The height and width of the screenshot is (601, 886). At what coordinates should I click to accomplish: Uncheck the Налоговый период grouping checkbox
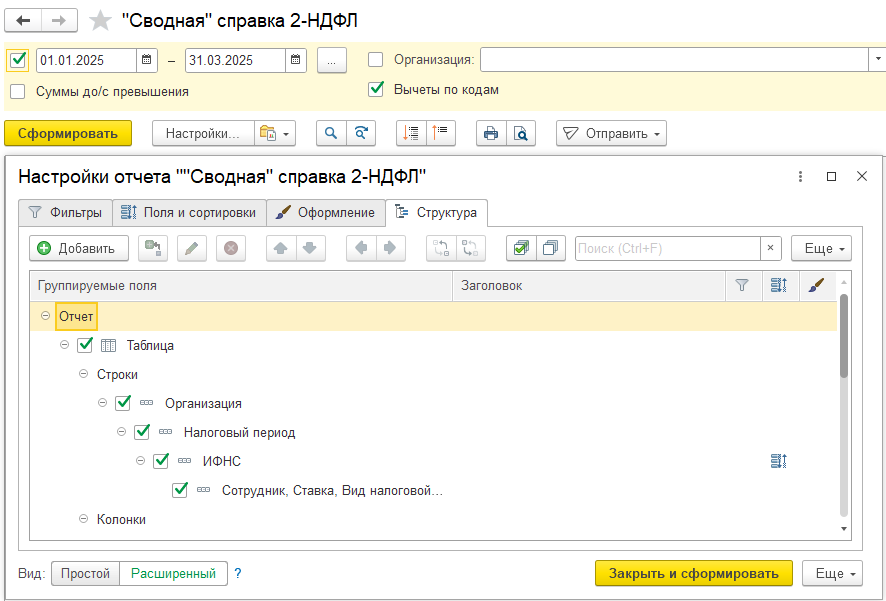[x=142, y=433]
